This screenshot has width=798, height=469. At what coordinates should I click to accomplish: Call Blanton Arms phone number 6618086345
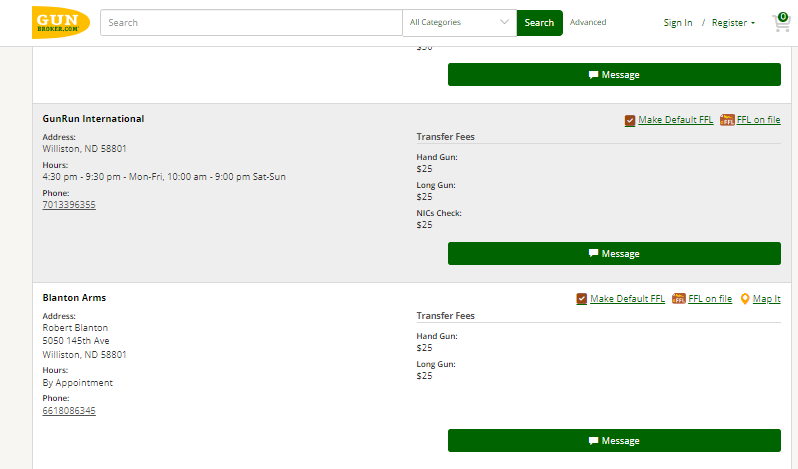coord(69,411)
